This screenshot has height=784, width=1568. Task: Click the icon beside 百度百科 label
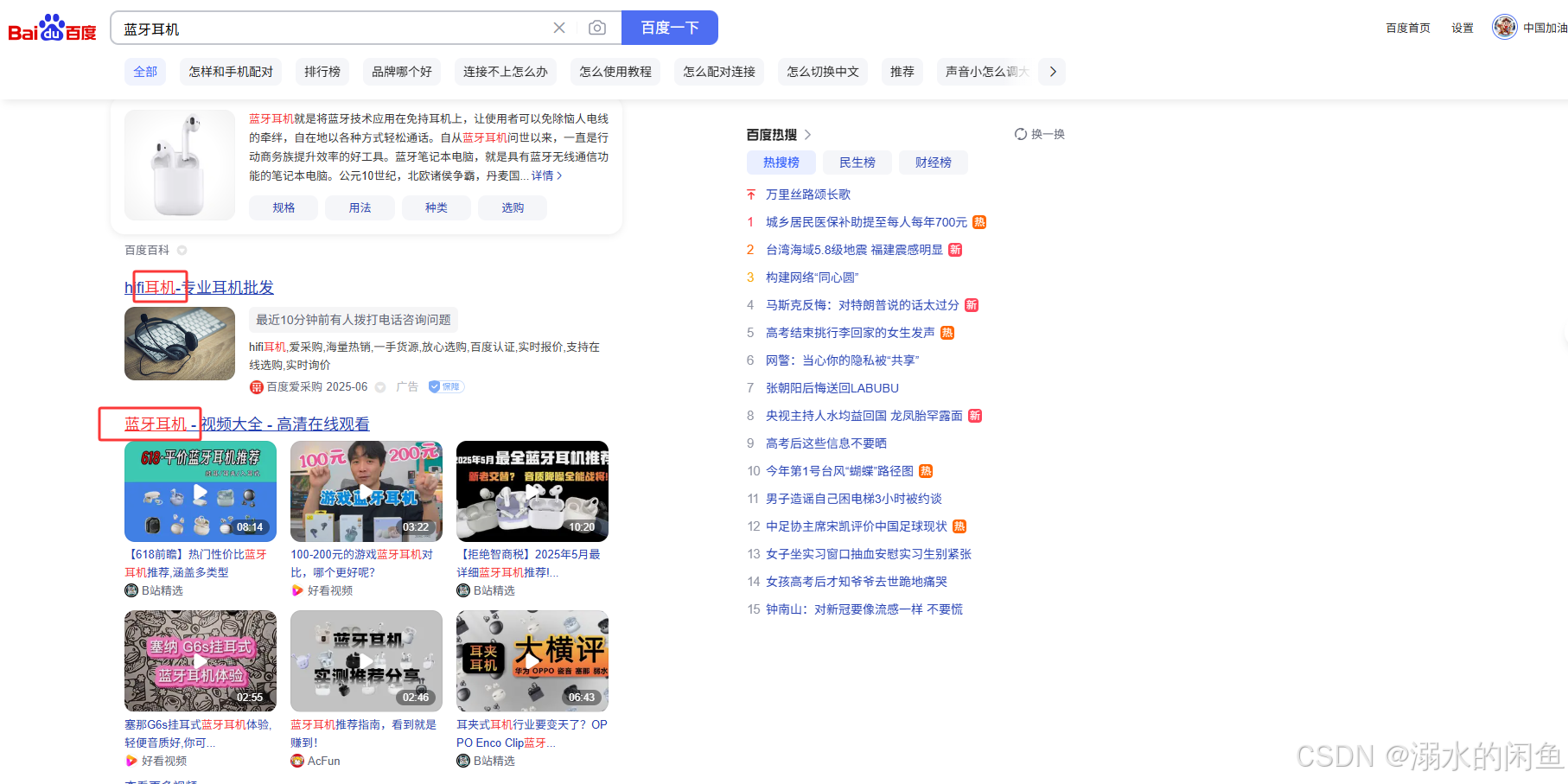182,250
